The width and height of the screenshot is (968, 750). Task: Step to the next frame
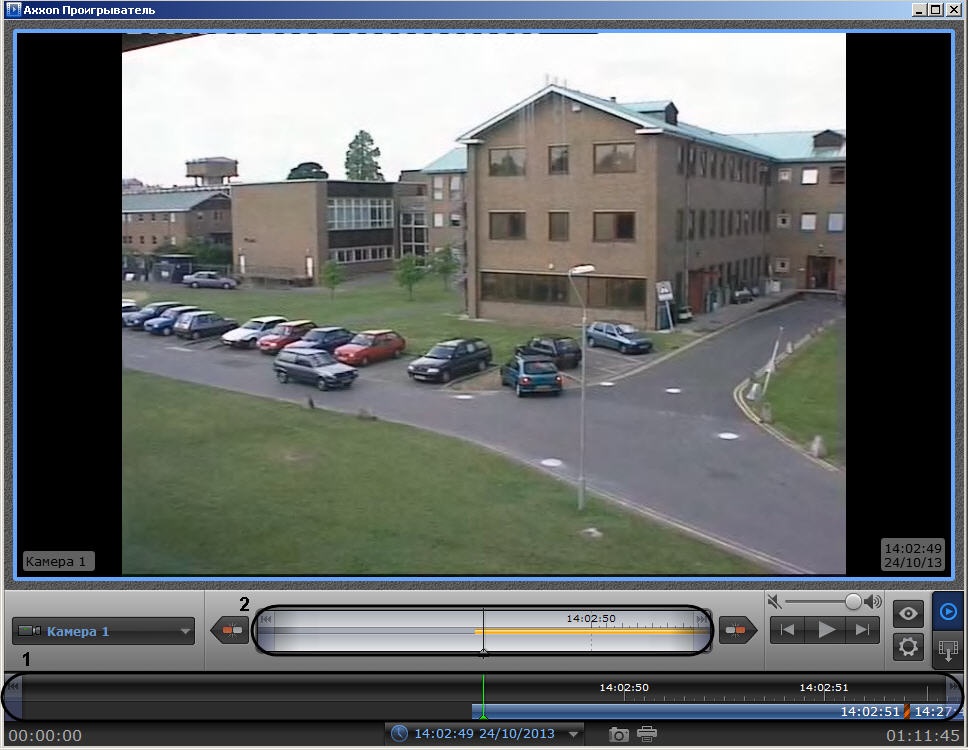(861, 630)
